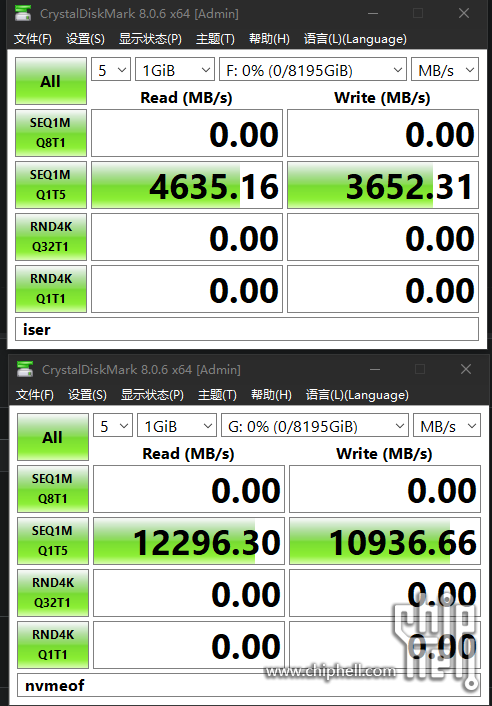The image size is (492, 706).
Task: Click CrystalDiskMark app icon in top window
Action: point(23,13)
